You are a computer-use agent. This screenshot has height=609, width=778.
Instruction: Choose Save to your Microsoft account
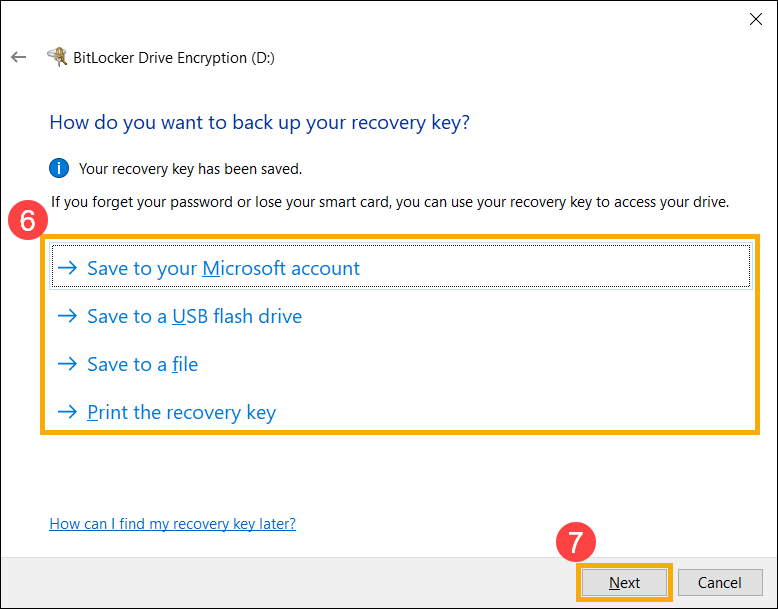point(401,267)
